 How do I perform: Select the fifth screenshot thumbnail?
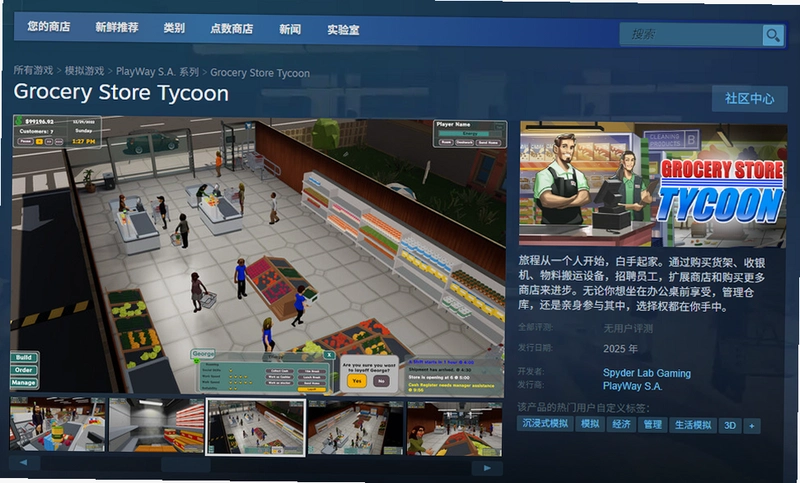tap(454, 429)
